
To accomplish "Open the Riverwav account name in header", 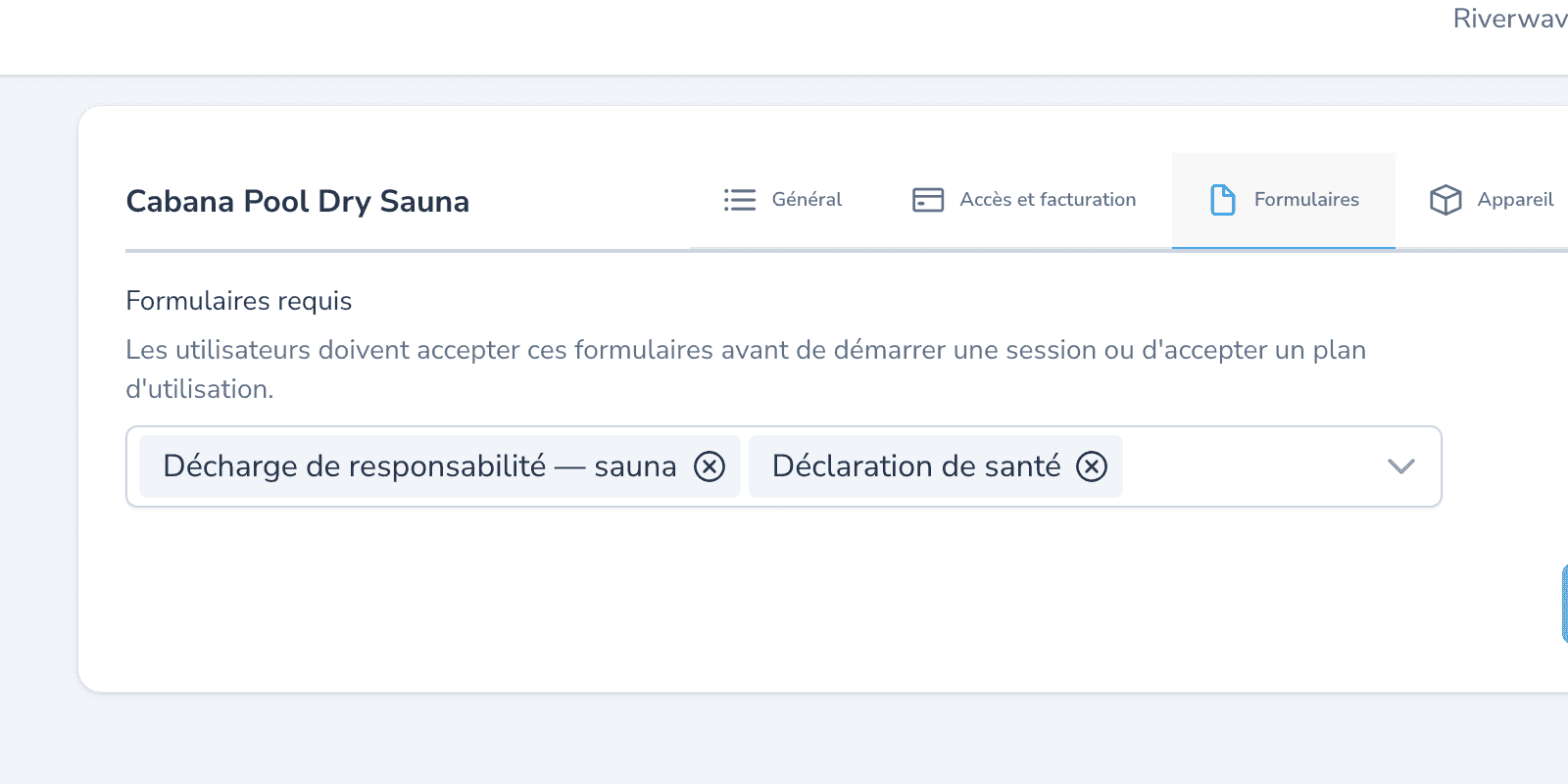I will coord(1510,19).
